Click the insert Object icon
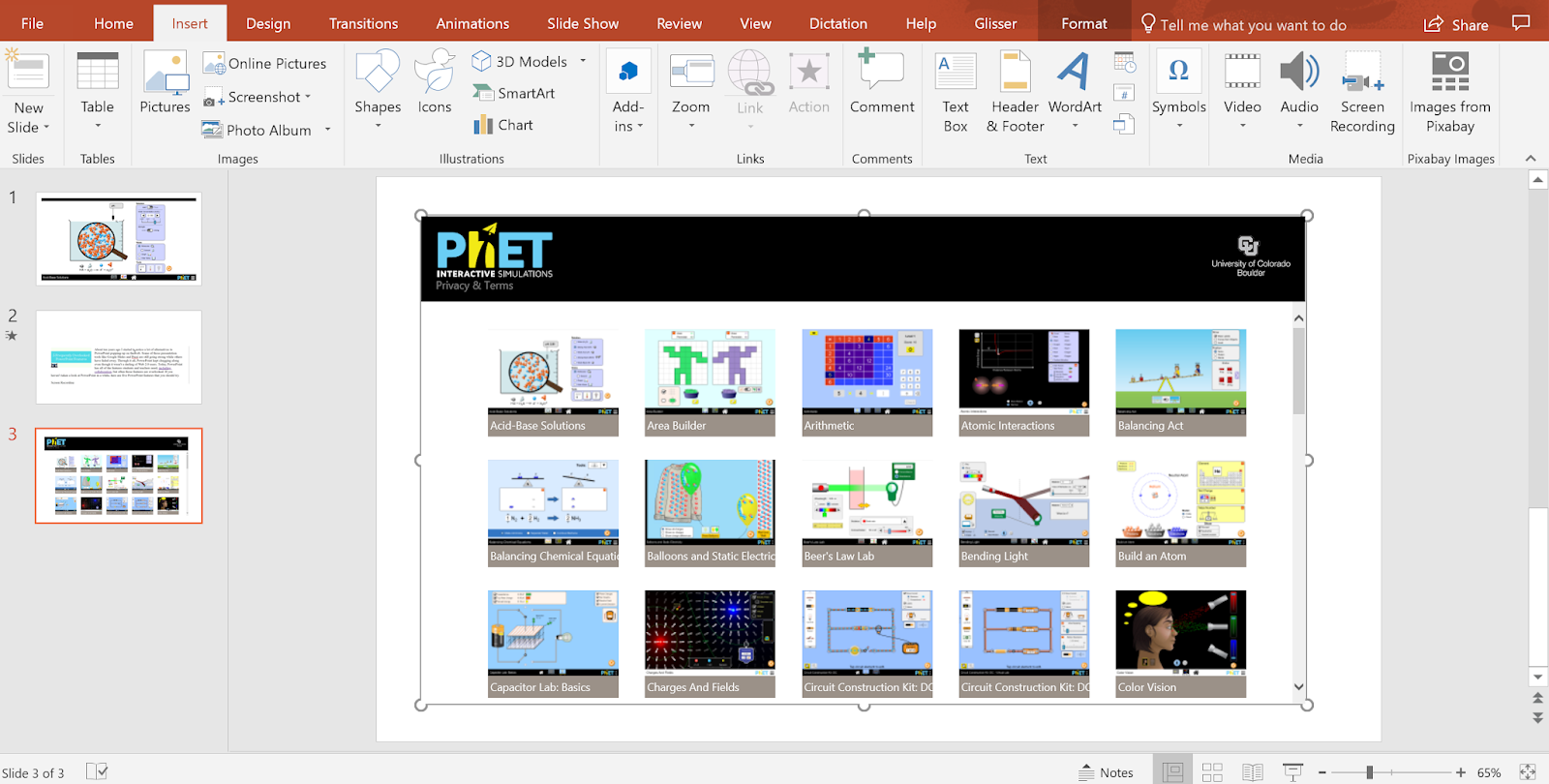The width and height of the screenshot is (1549, 784). click(x=1125, y=124)
